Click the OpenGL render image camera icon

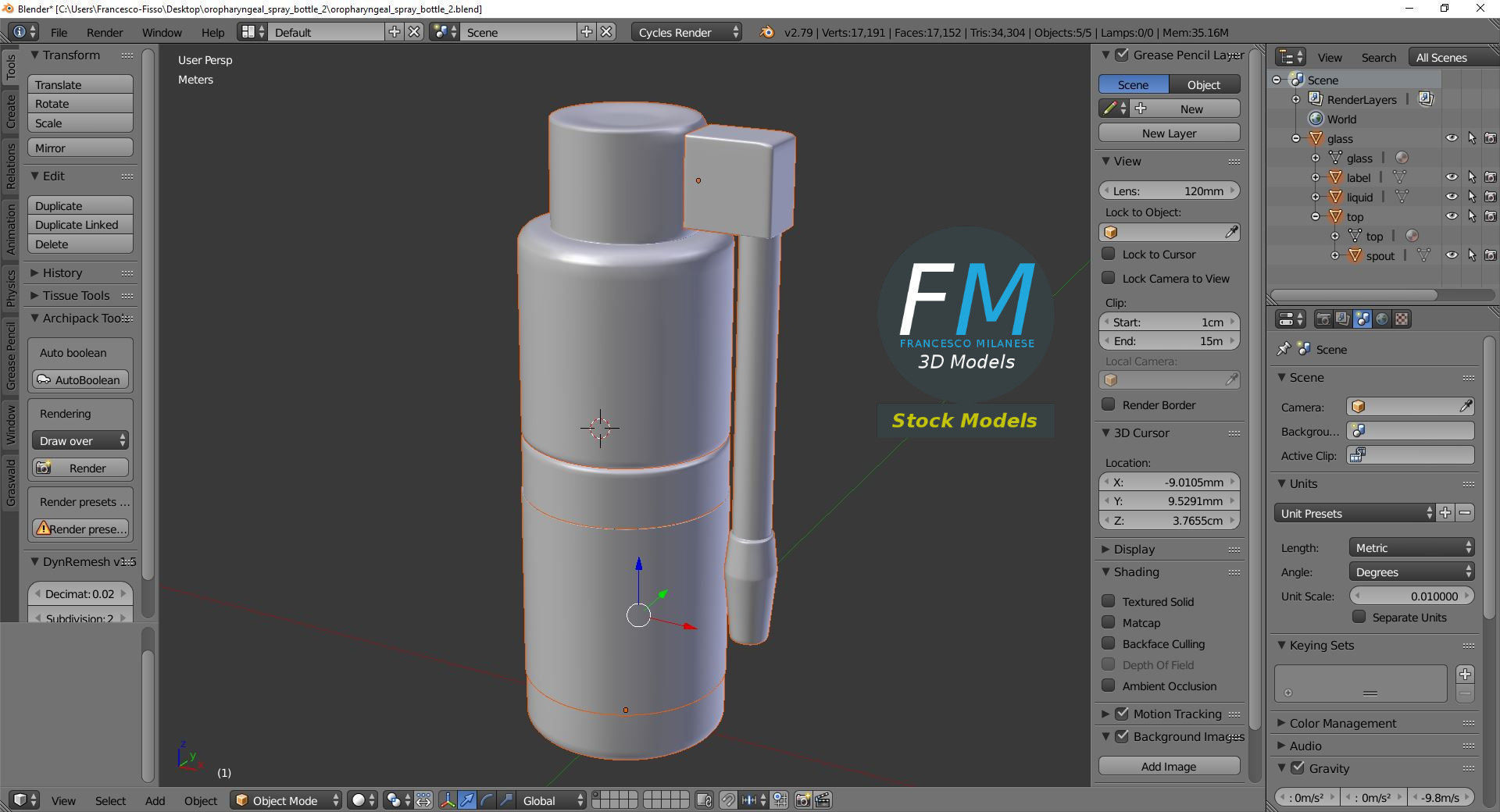802,800
